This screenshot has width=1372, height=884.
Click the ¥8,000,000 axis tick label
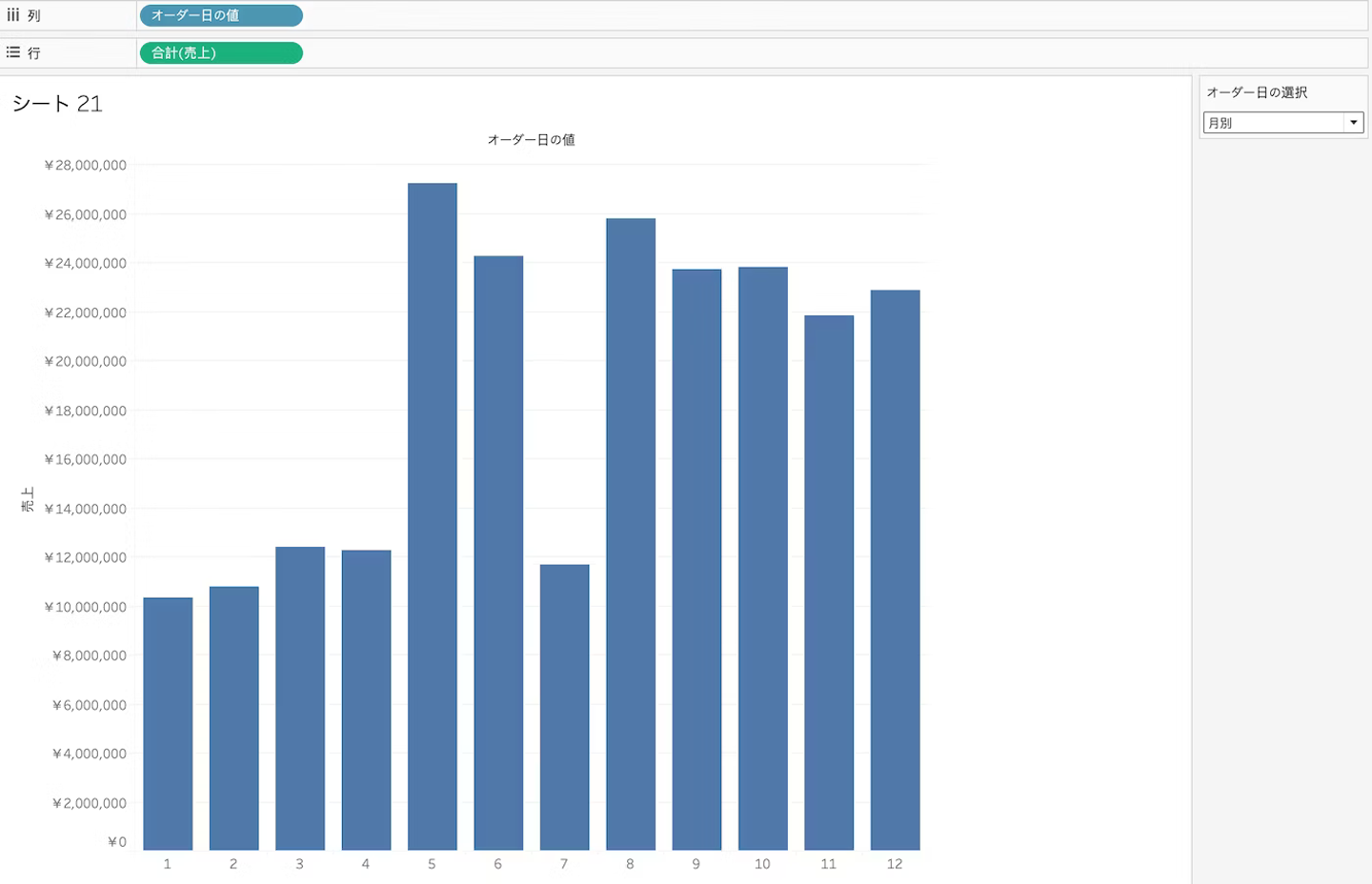click(89, 655)
